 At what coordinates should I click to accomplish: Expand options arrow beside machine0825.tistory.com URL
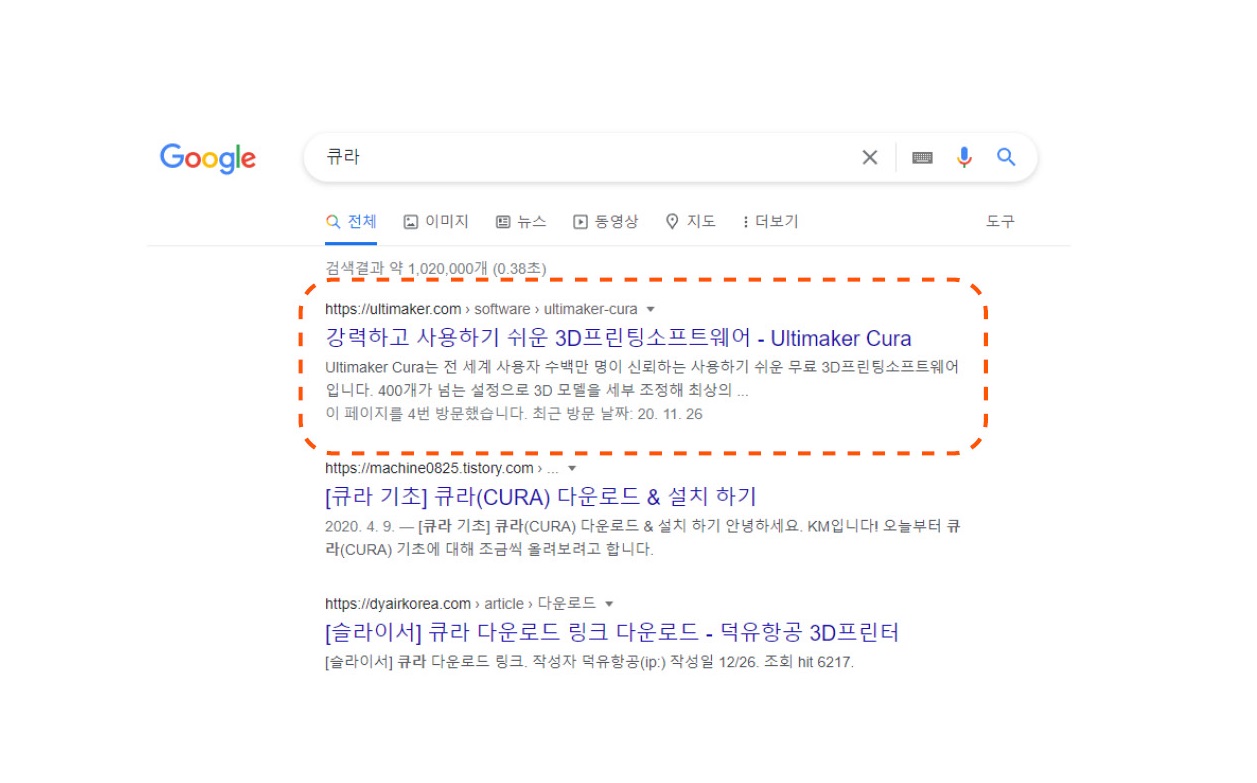click(572, 469)
